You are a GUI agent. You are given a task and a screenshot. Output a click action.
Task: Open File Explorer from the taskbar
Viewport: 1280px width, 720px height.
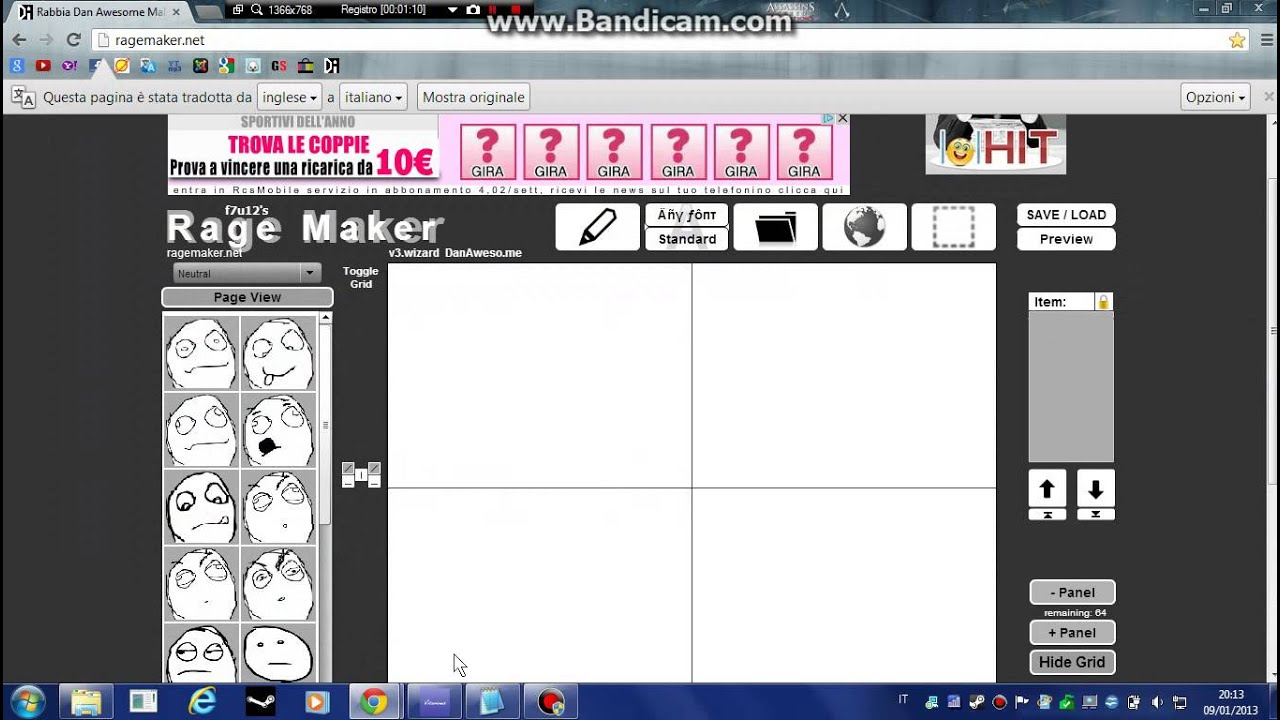pyautogui.click(x=86, y=702)
